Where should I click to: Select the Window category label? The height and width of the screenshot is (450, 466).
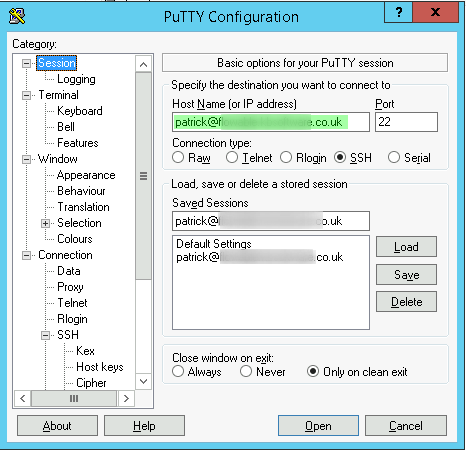click(58, 159)
